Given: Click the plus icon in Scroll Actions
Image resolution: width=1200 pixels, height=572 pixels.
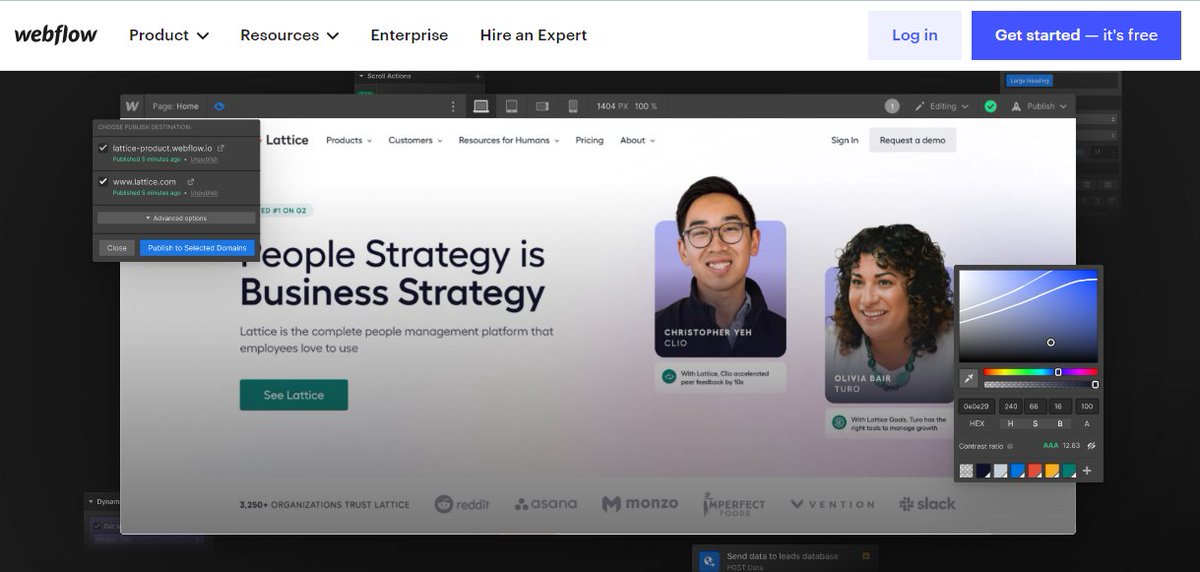Looking at the screenshot, I should pyautogui.click(x=477, y=76).
